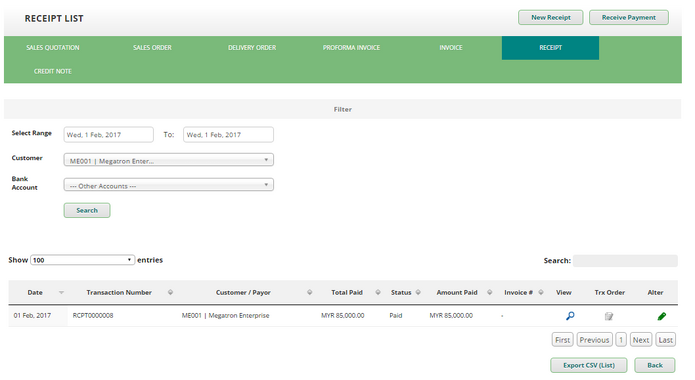Open the Customer dropdown
Screen dimensions: 695x380
pos(168,160)
